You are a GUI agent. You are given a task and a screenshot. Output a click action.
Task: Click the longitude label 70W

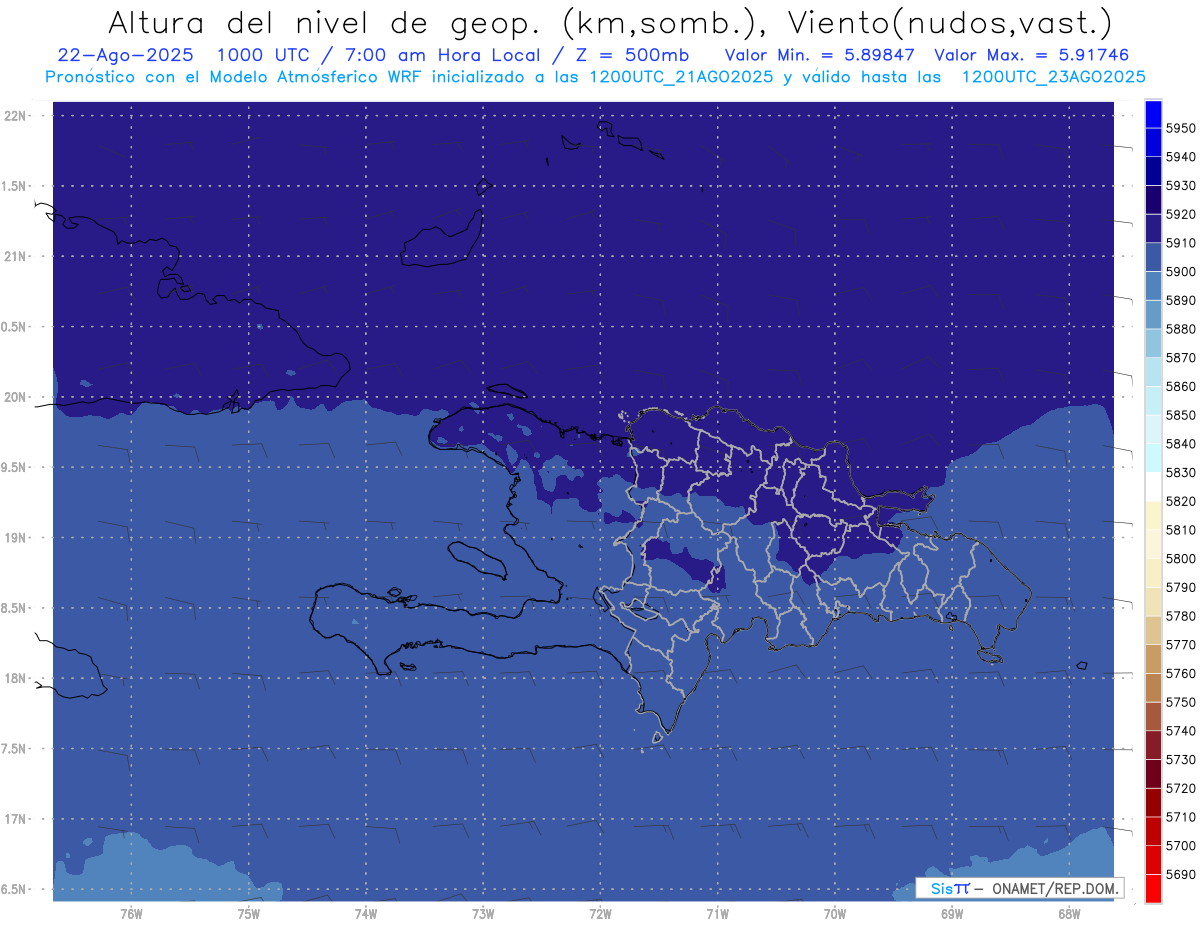pos(835,913)
